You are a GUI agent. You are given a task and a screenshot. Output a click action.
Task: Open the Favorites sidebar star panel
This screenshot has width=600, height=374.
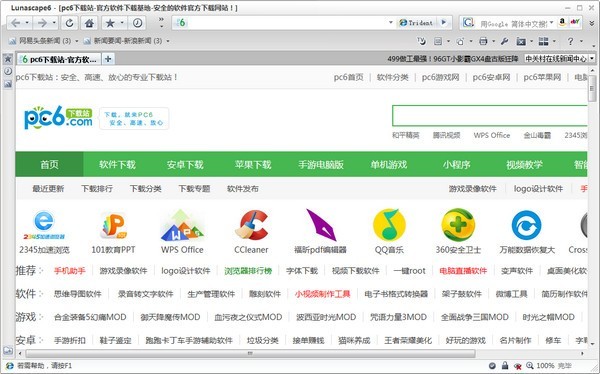[8, 59]
